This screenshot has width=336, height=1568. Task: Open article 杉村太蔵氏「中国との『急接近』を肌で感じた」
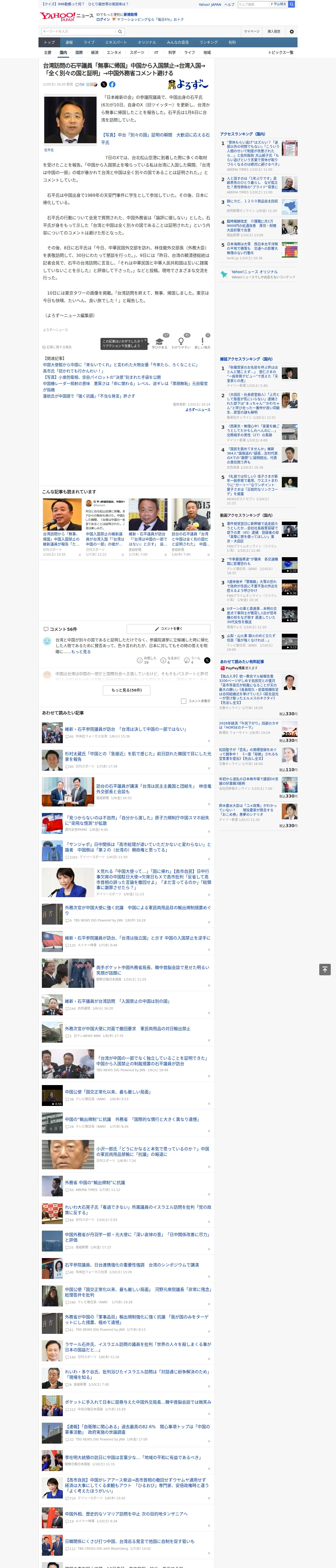click(x=138, y=756)
